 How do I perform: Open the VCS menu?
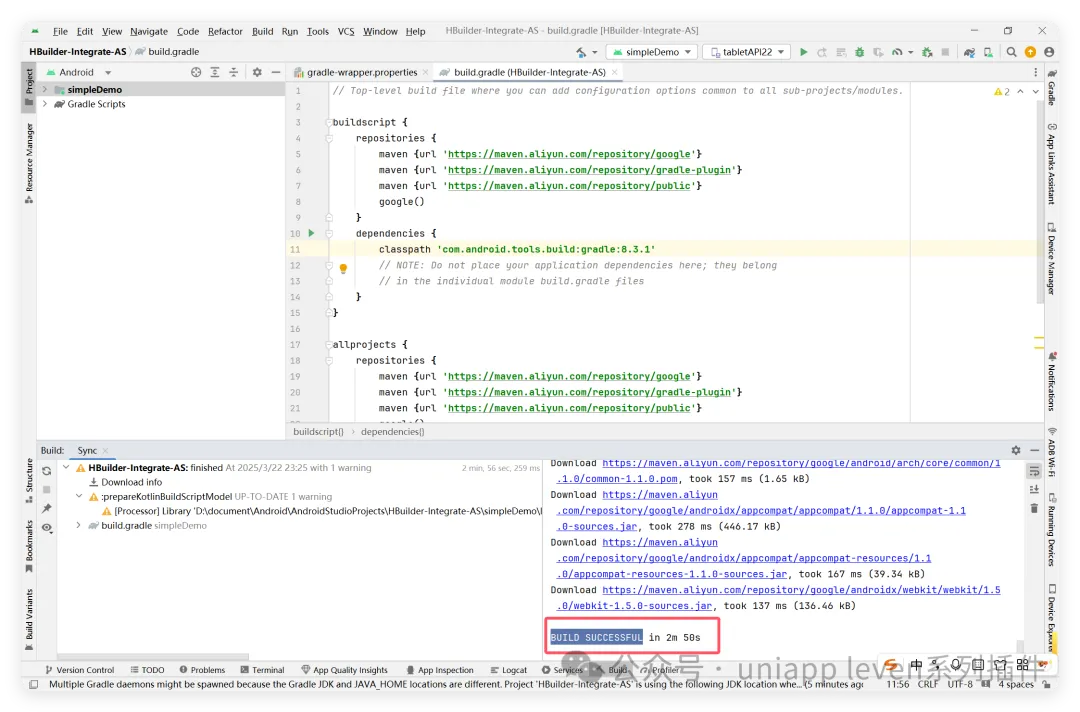tap(346, 31)
